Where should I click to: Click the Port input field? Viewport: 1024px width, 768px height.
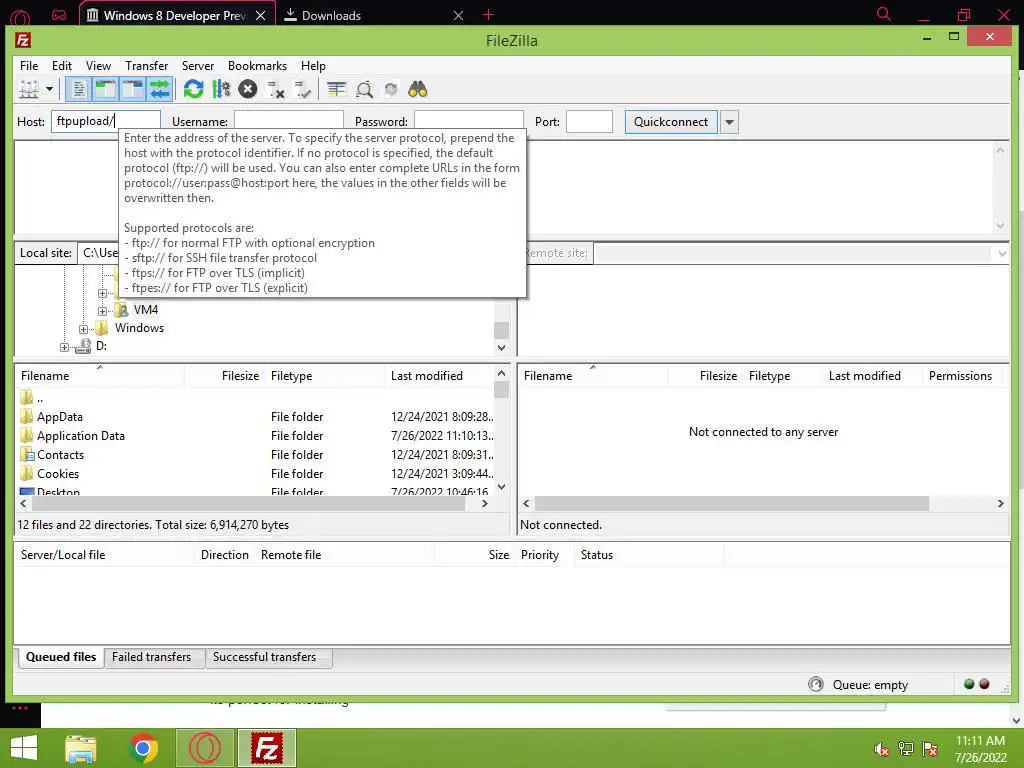click(589, 121)
